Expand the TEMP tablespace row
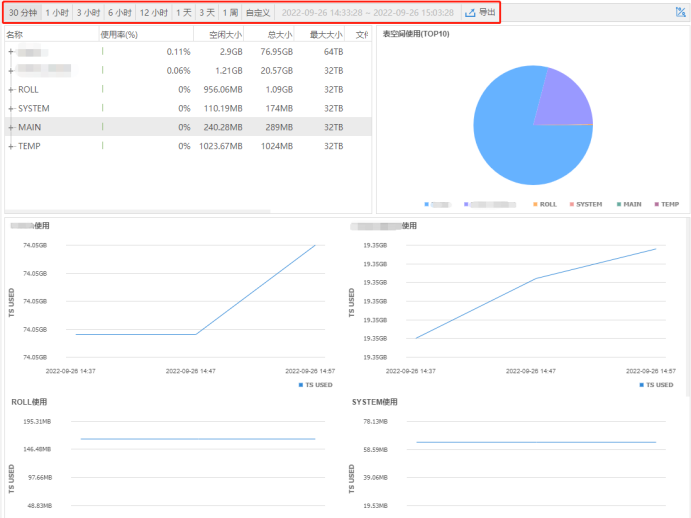 11,146
